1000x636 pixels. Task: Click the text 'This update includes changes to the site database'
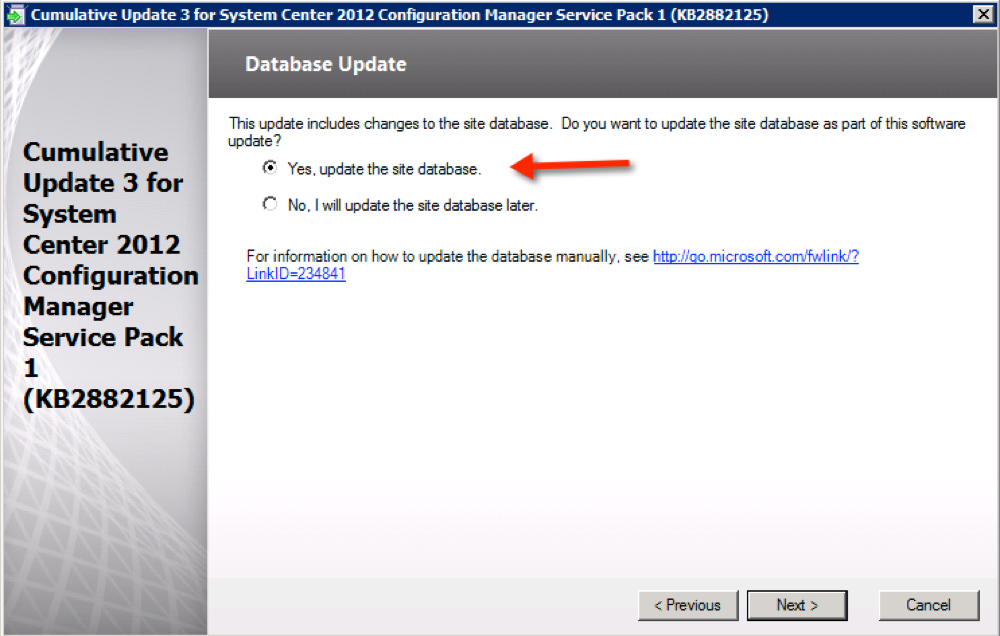tap(390, 123)
